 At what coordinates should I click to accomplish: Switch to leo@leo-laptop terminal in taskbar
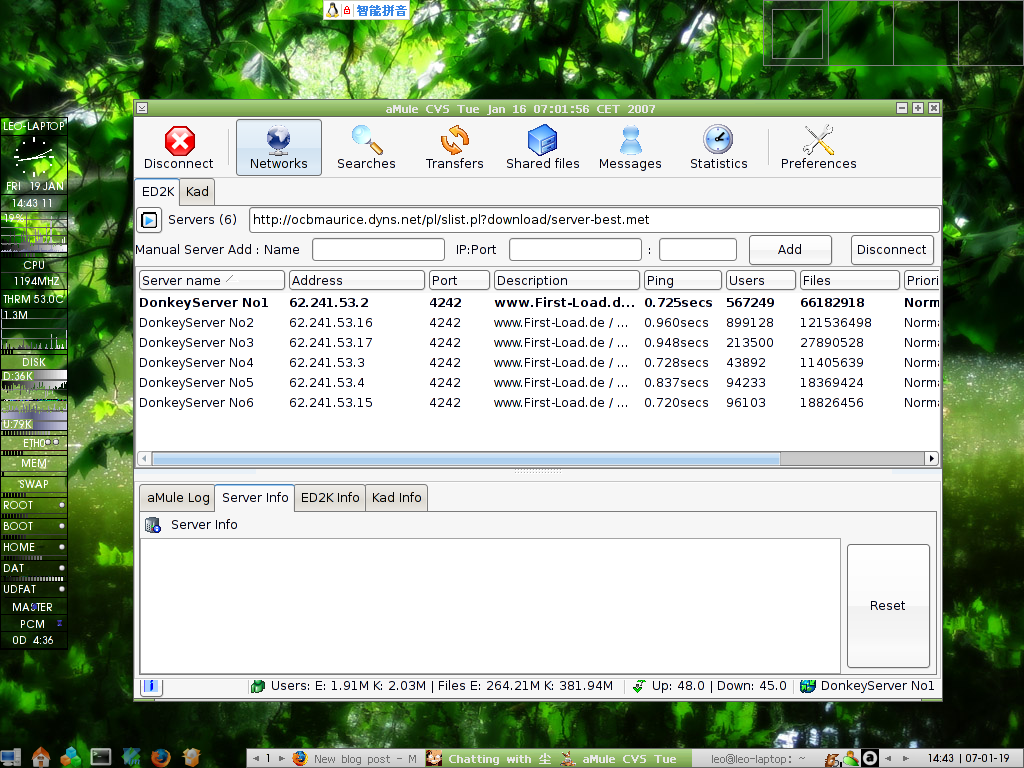(758, 759)
